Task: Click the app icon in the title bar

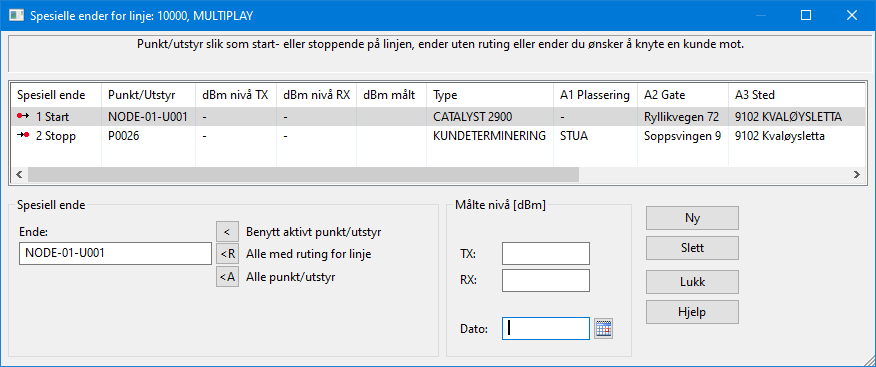Action: (x=16, y=15)
